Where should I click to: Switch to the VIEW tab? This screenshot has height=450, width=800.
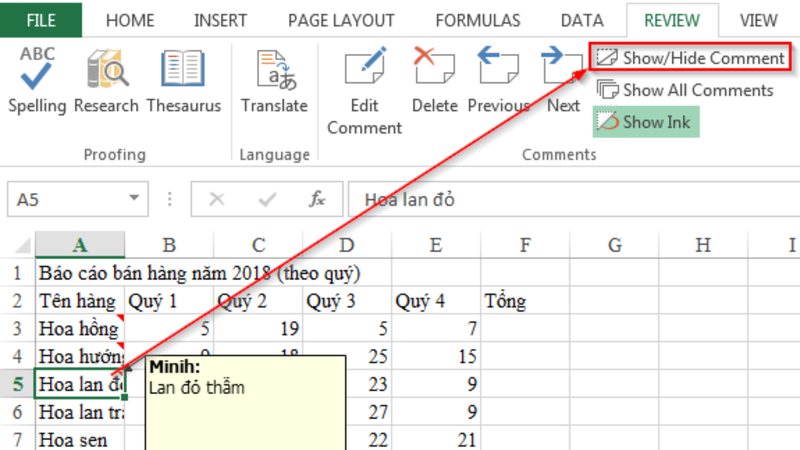(759, 20)
